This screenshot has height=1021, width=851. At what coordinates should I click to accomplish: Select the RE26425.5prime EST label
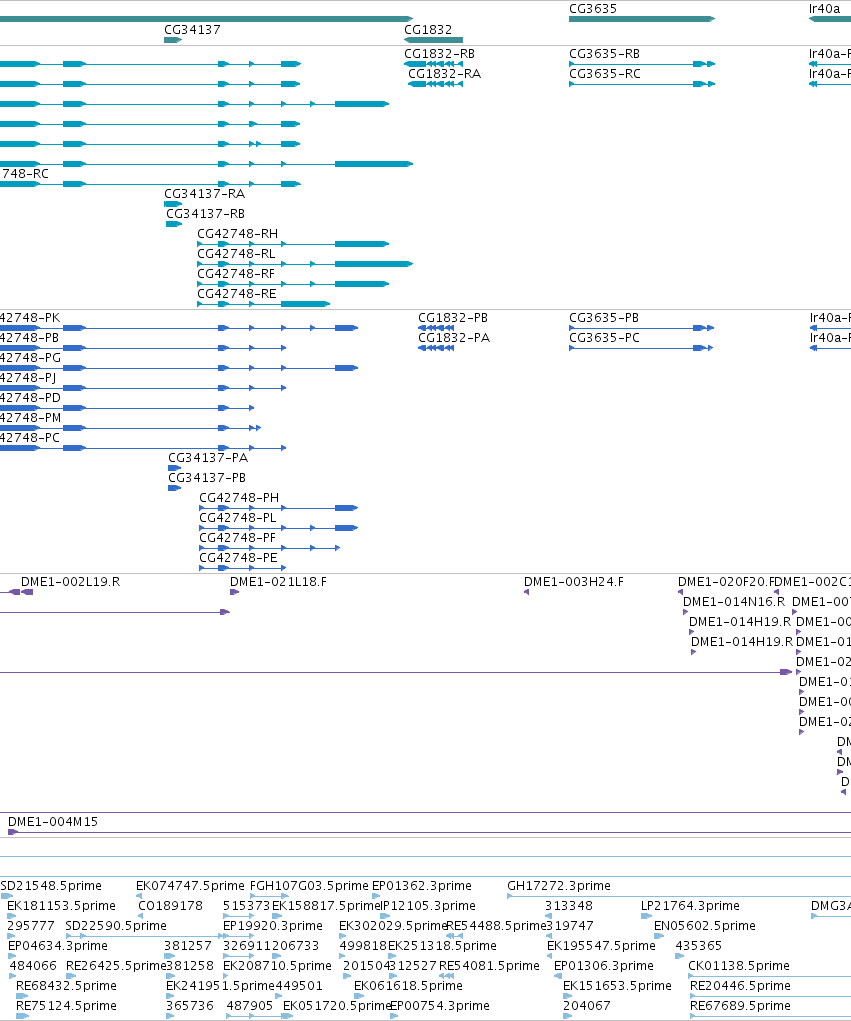click(x=116, y=966)
